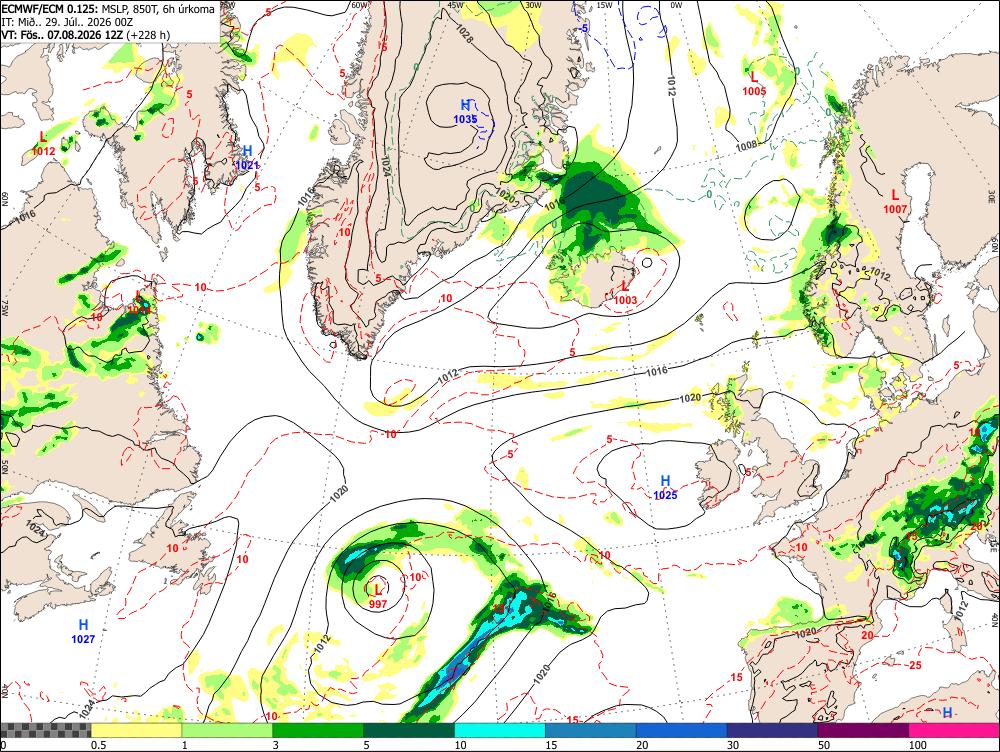Click the 1007 low marker over Scandinavia
Viewport: 1000px width, 752px height.
[x=895, y=202]
